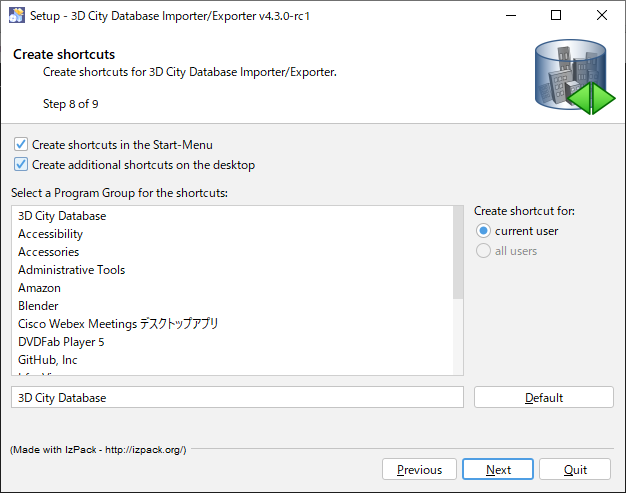
Task: Choose DVDFab Player 5 group
Action: 232,342
